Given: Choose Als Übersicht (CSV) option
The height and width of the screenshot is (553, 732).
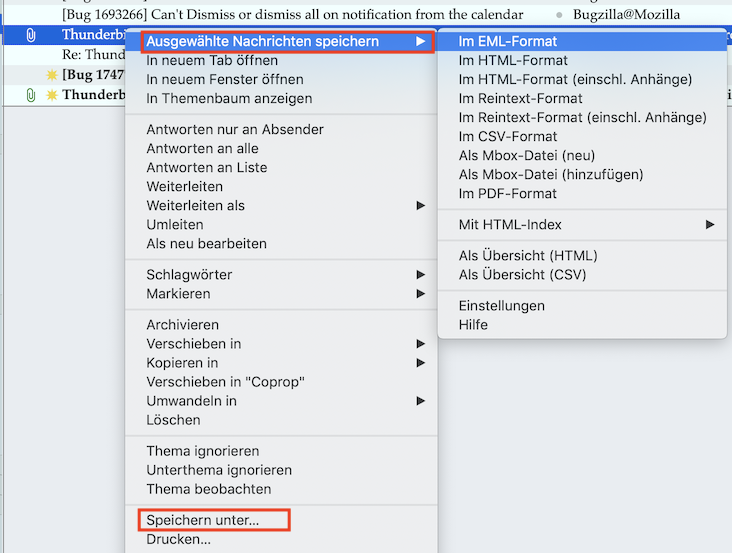Looking at the screenshot, I should (x=522, y=275).
